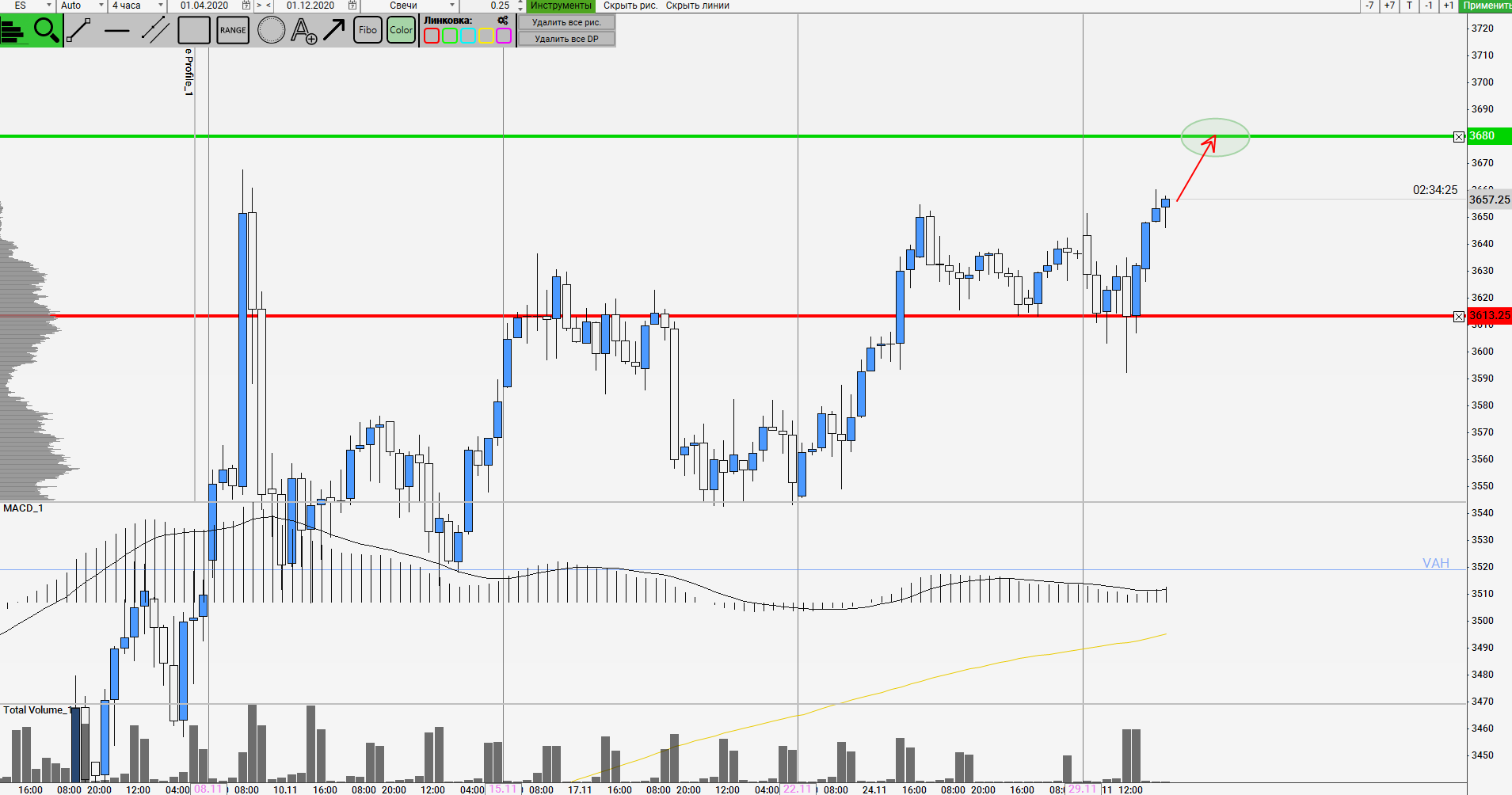This screenshot has height=795, width=1512.
Task: Click the Total Volume indicator label
Action: 37,710
